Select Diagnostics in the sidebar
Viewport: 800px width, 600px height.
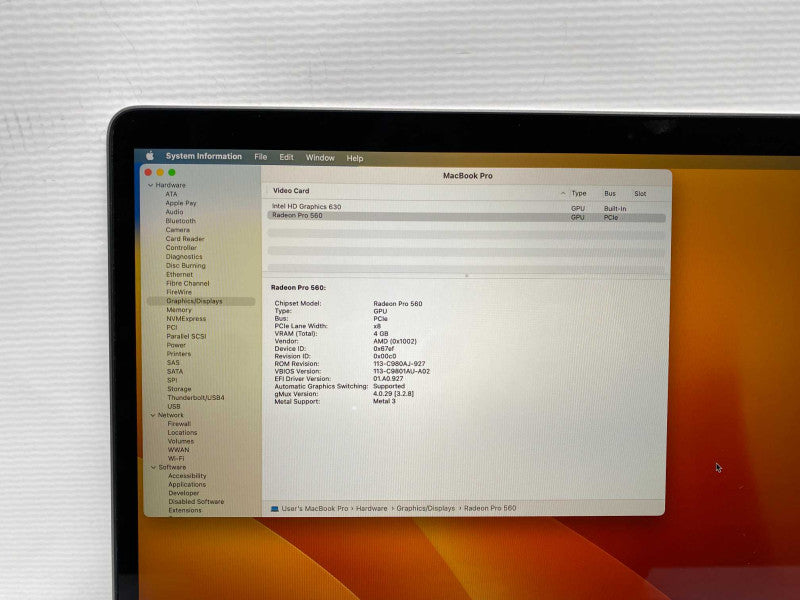pos(184,257)
